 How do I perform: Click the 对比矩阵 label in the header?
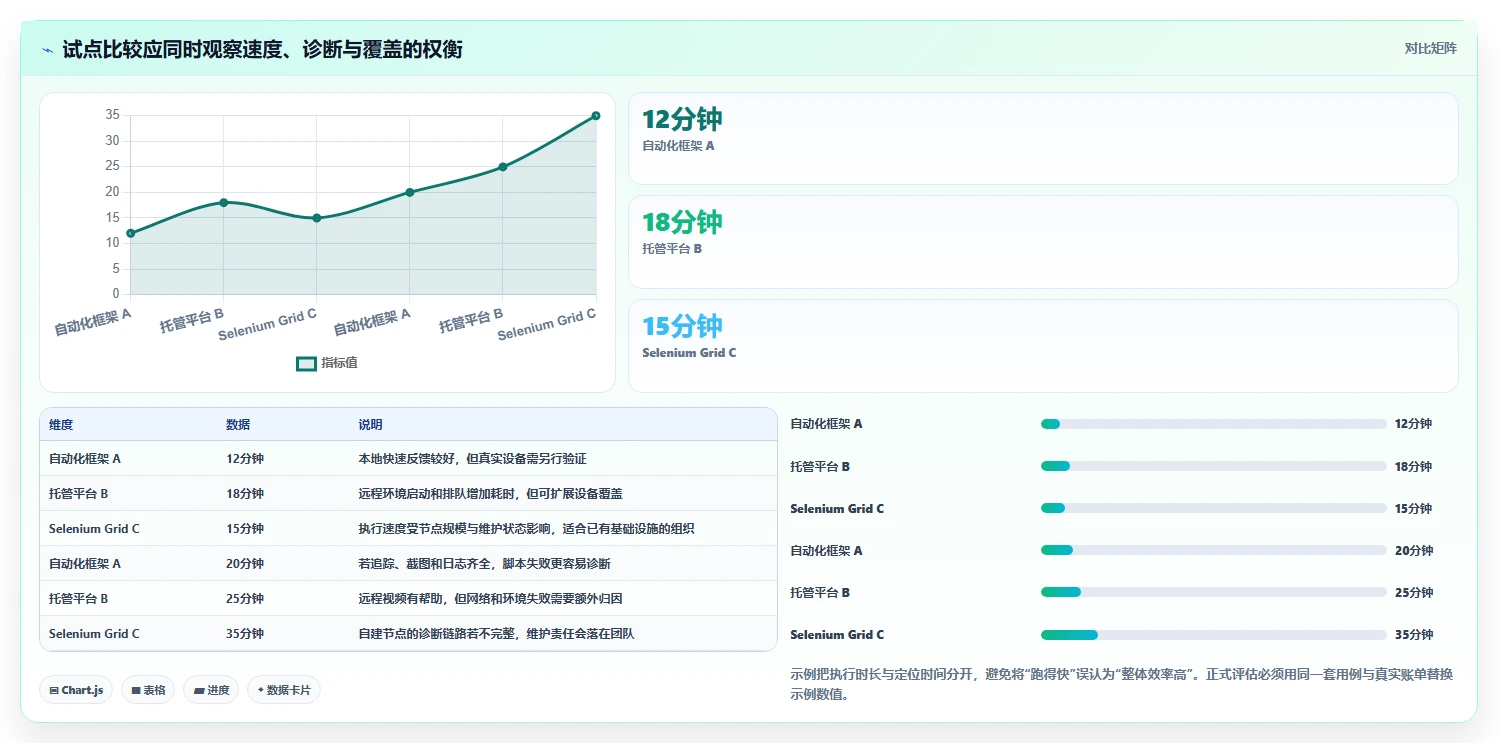tap(1431, 48)
